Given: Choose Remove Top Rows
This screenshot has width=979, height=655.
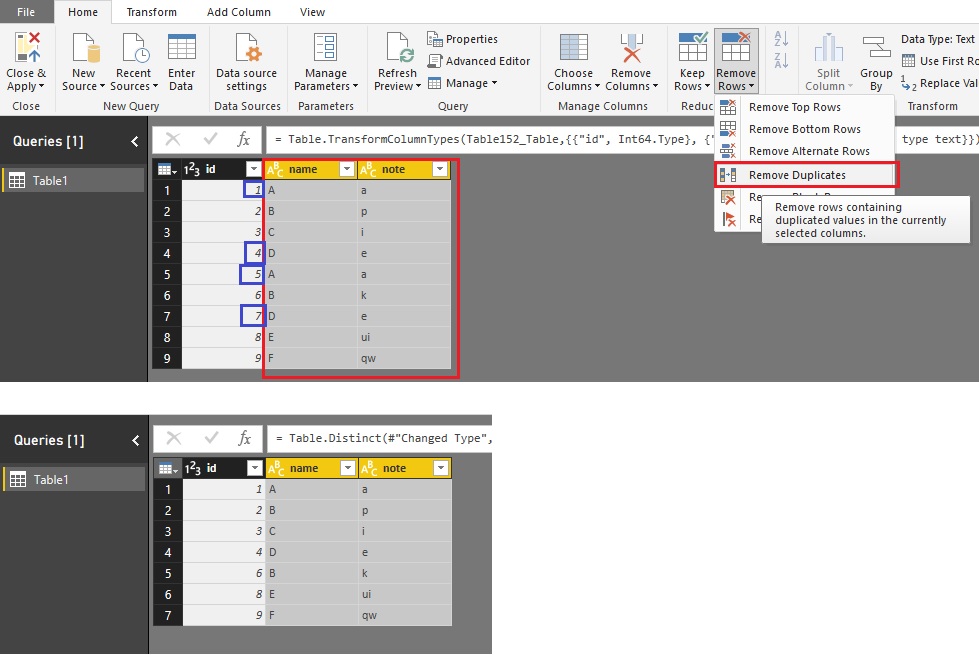Looking at the screenshot, I should point(804,107).
